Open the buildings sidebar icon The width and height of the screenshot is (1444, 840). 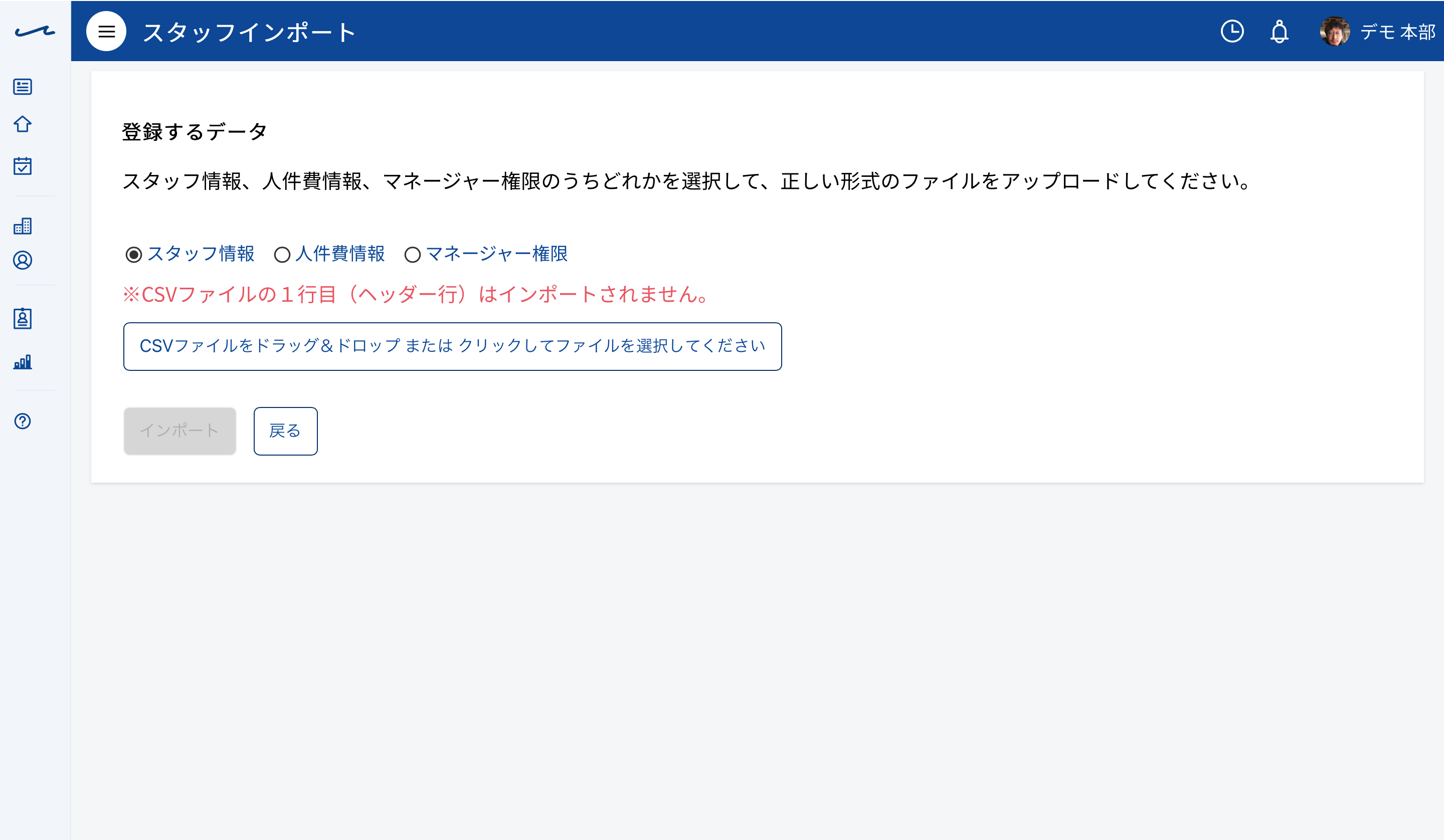click(23, 226)
